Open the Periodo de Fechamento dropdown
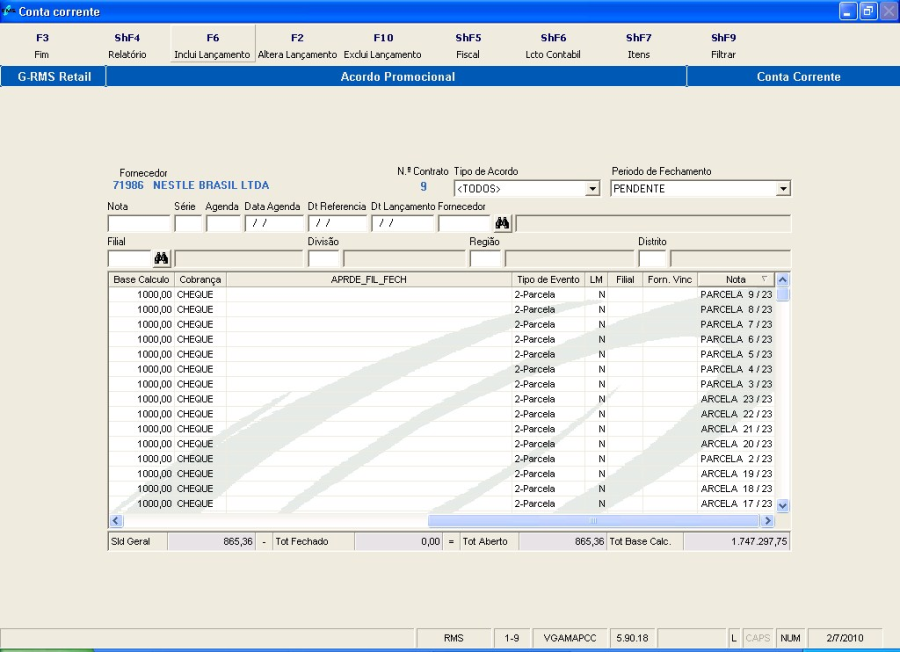 (x=783, y=188)
